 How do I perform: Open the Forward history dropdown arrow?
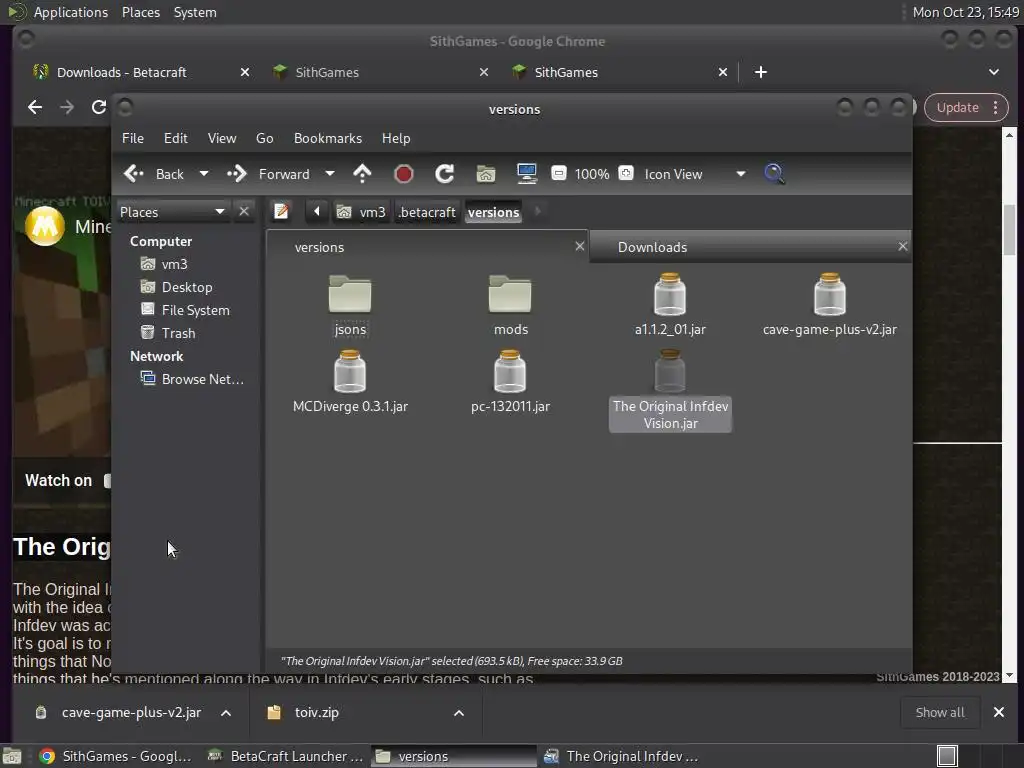click(x=330, y=174)
